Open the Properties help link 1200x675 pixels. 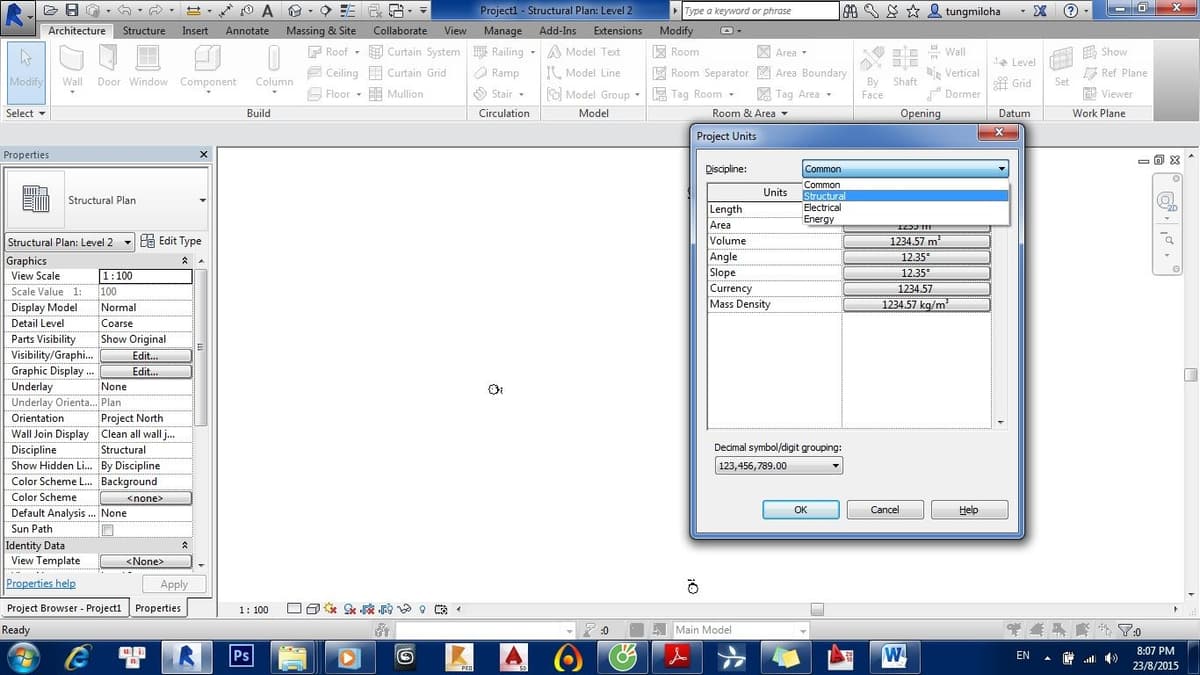click(41, 584)
